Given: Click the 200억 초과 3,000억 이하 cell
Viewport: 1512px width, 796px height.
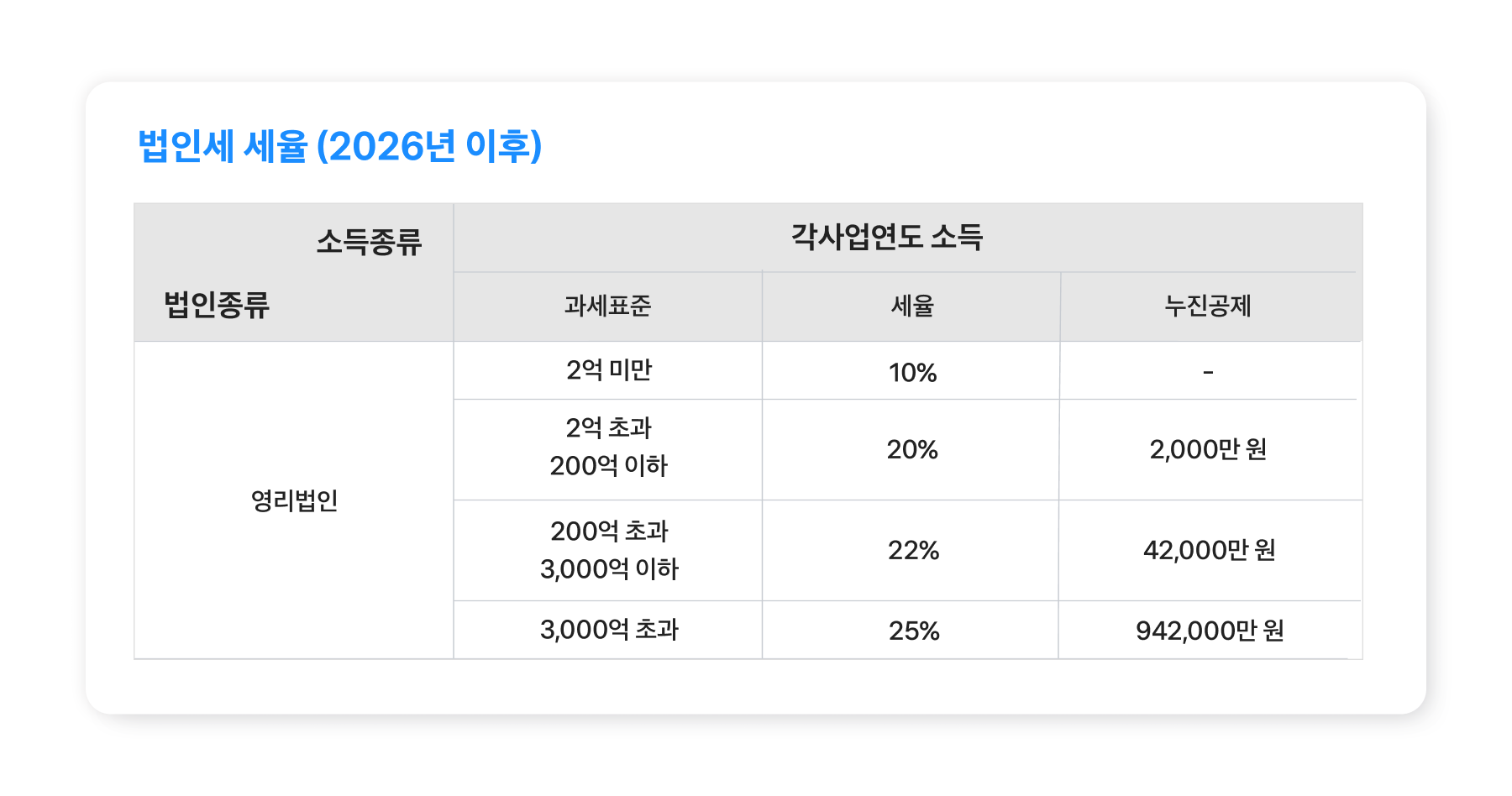Looking at the screenshot, I should pos(608,550).
